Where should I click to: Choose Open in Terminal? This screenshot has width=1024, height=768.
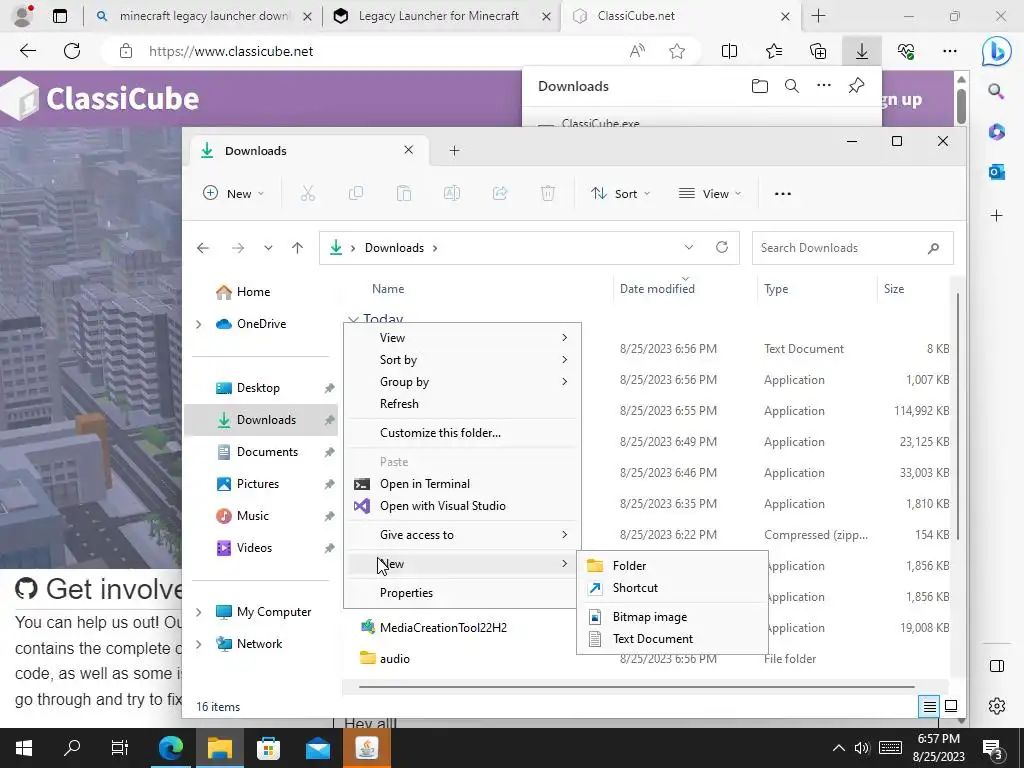click(x=462, y=484)
